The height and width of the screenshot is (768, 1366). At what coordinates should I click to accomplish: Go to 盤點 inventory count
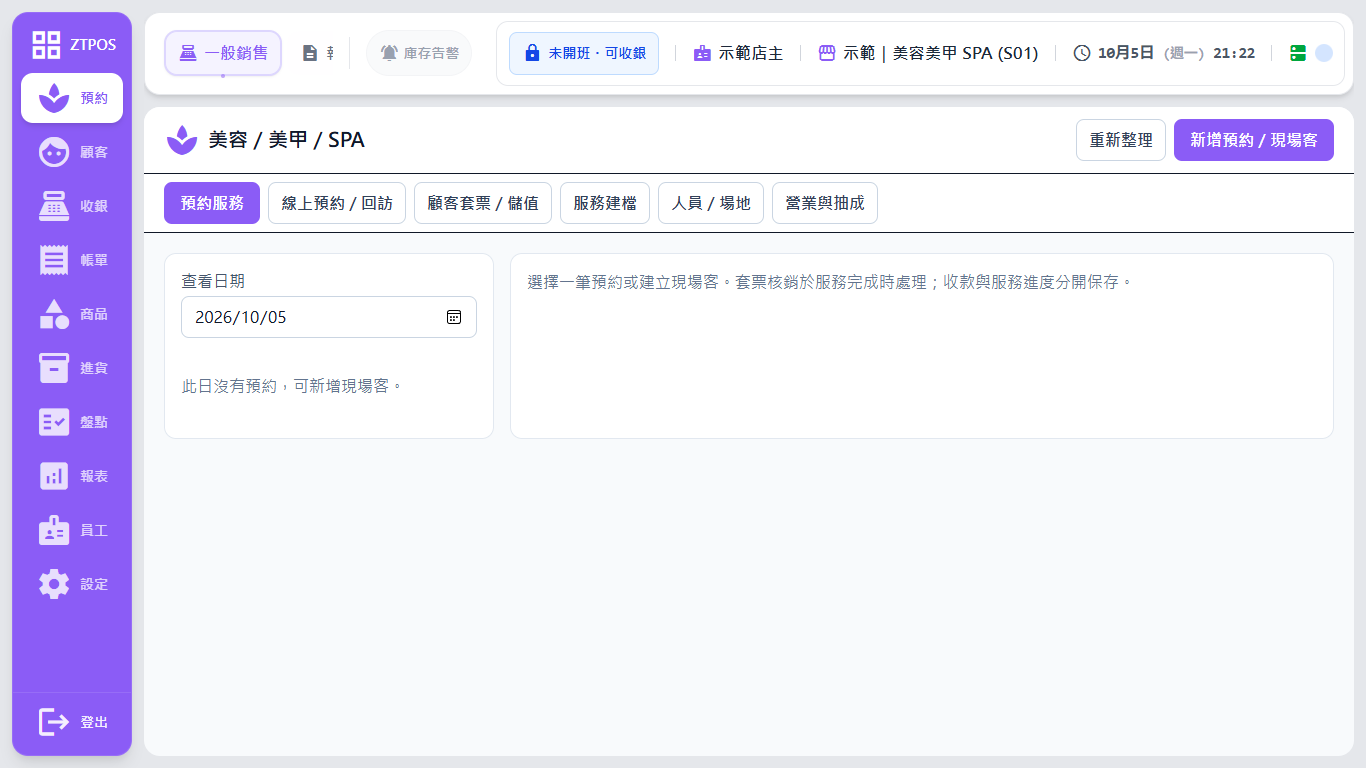click(72, 422)
